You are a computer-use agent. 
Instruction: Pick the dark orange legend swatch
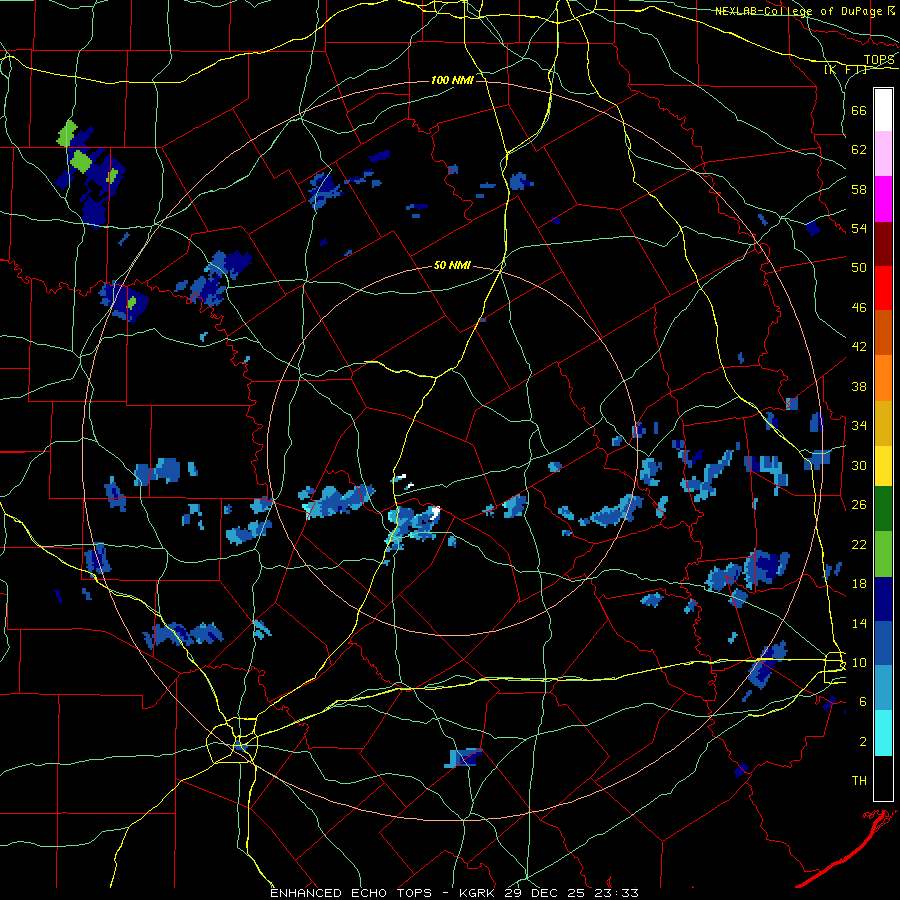click(883, 332)
